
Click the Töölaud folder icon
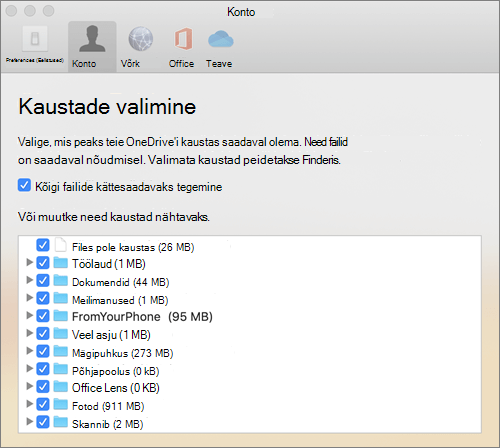tap(61, 262)
